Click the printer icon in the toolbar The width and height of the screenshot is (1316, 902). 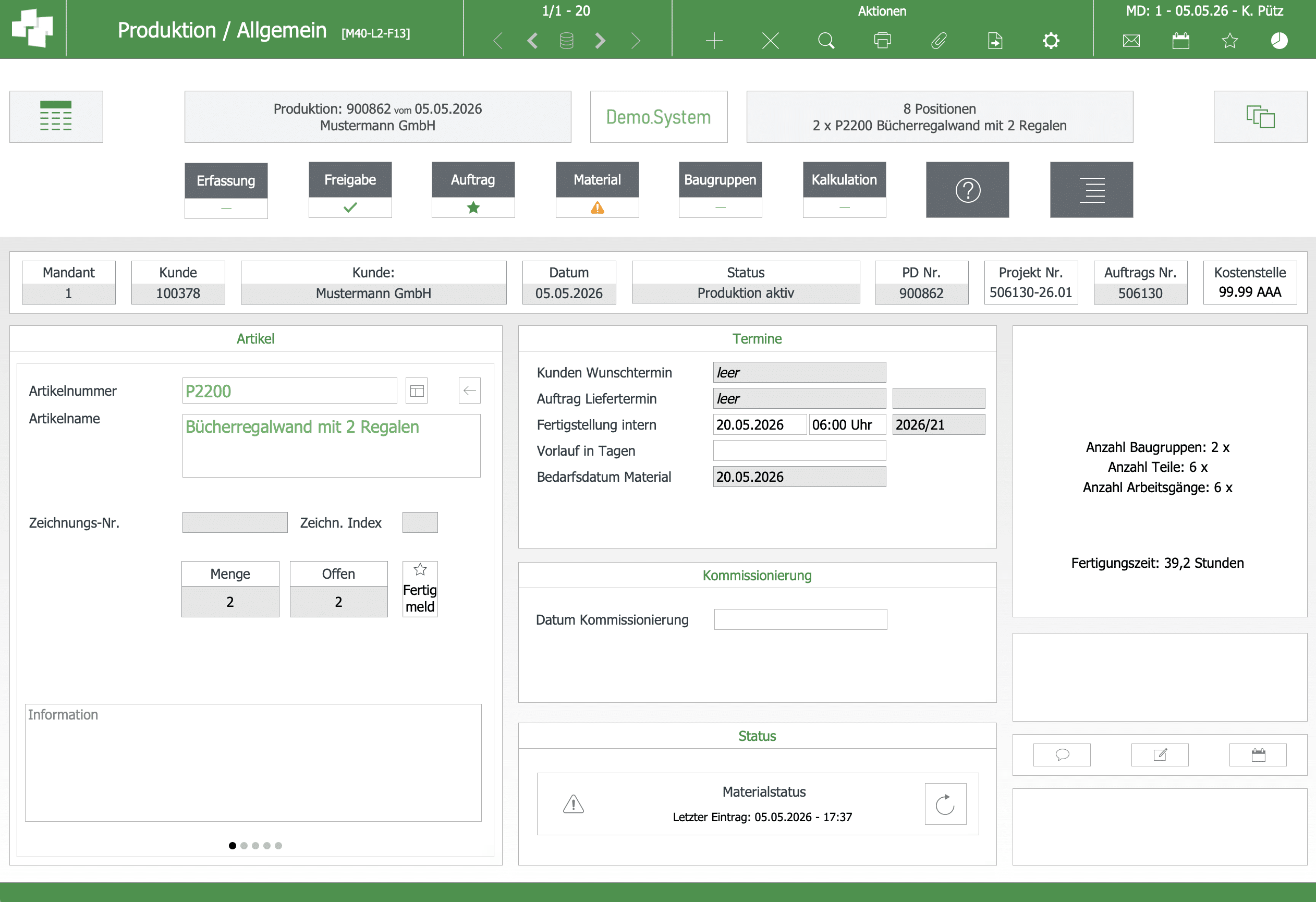point(882,41)
